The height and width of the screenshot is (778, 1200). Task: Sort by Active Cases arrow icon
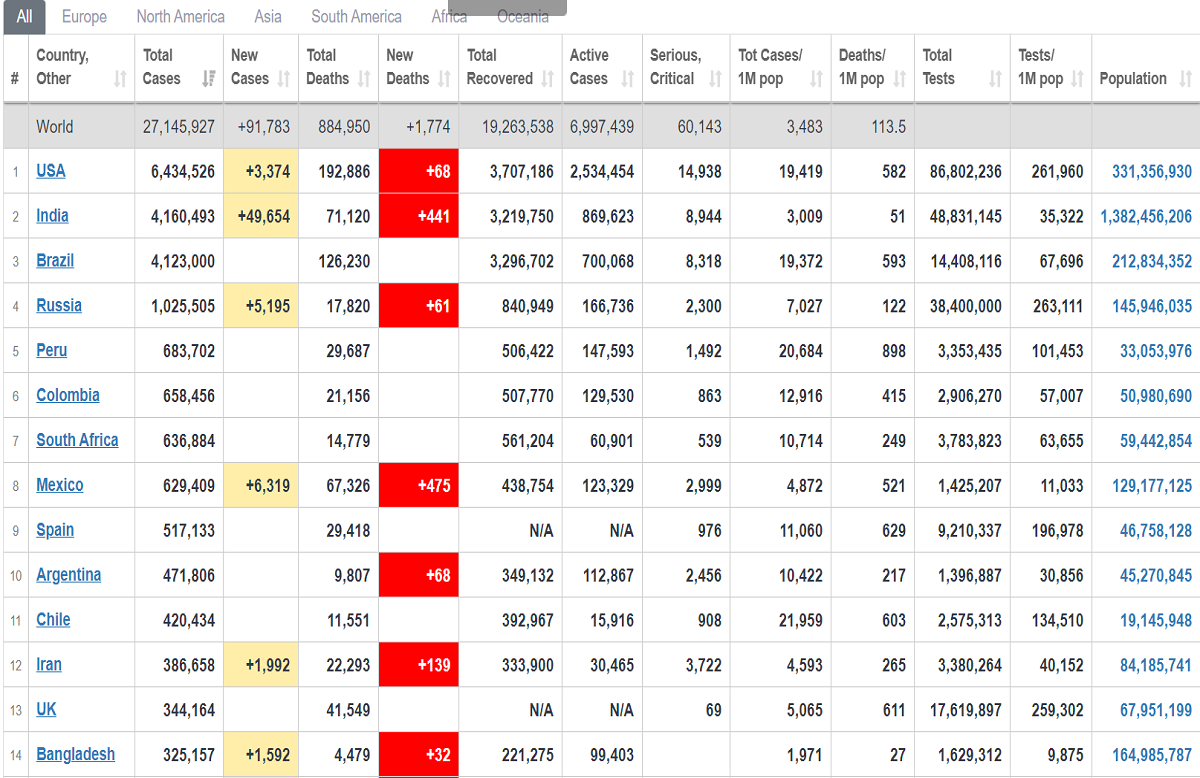pos(627,79)
